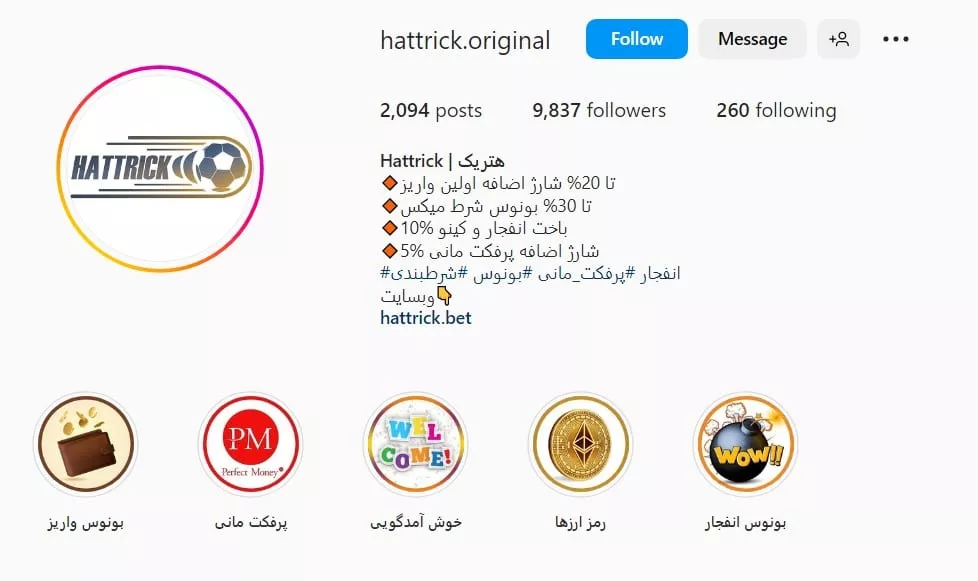
Task: Open the wallet highlight icon
Action: (85, 444)
